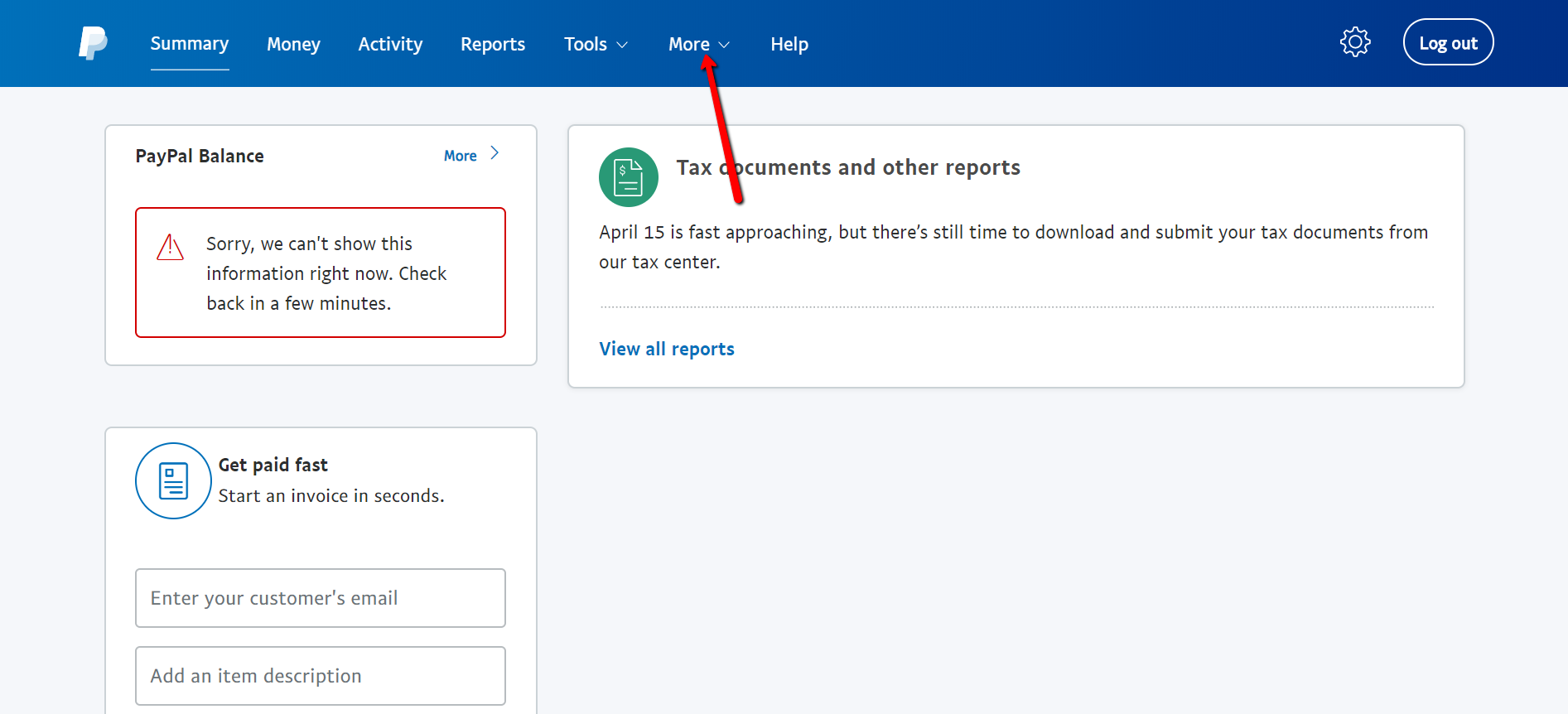Click the customer's email input field

click(321, 598)
